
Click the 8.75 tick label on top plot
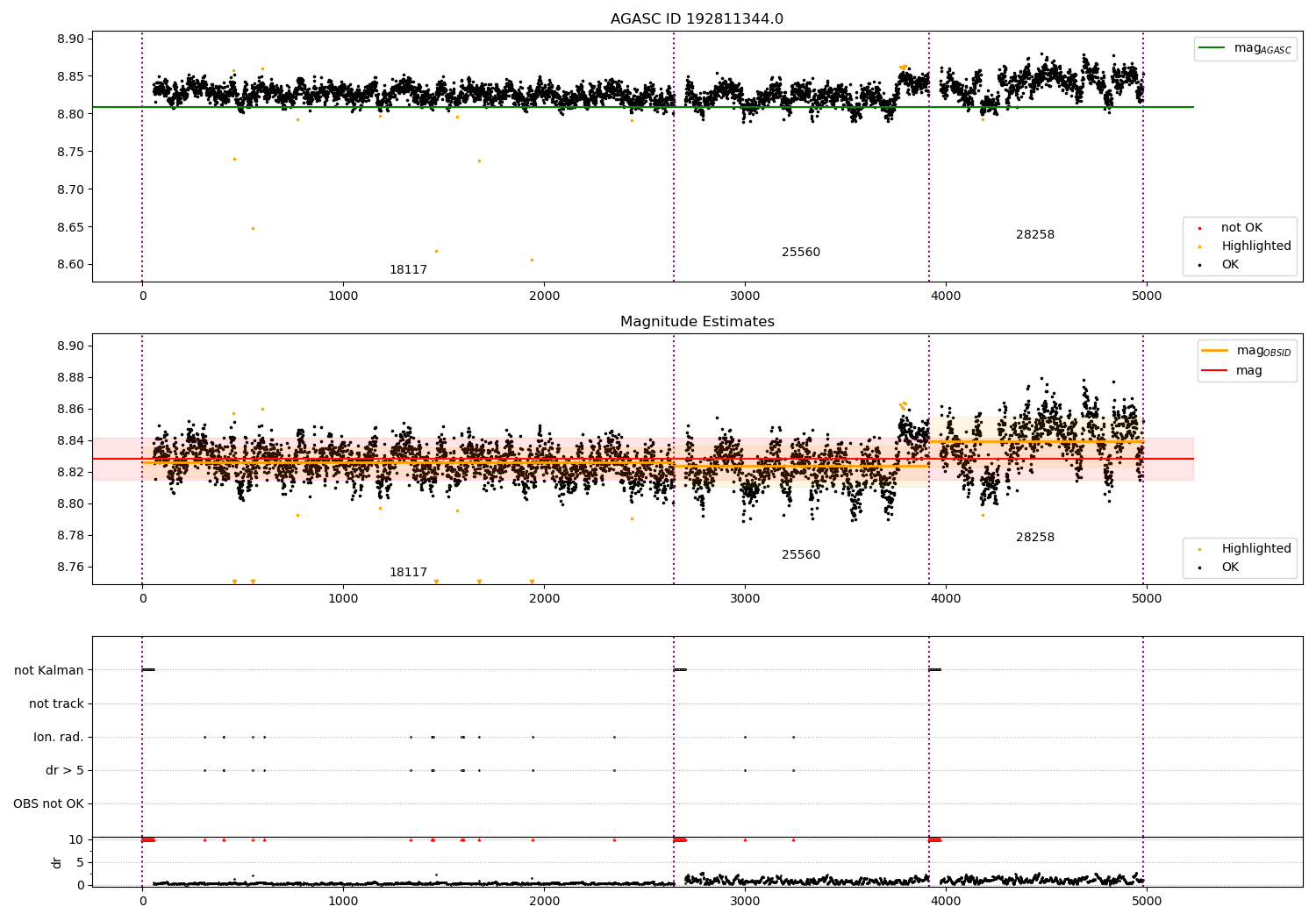pos(70,153)
